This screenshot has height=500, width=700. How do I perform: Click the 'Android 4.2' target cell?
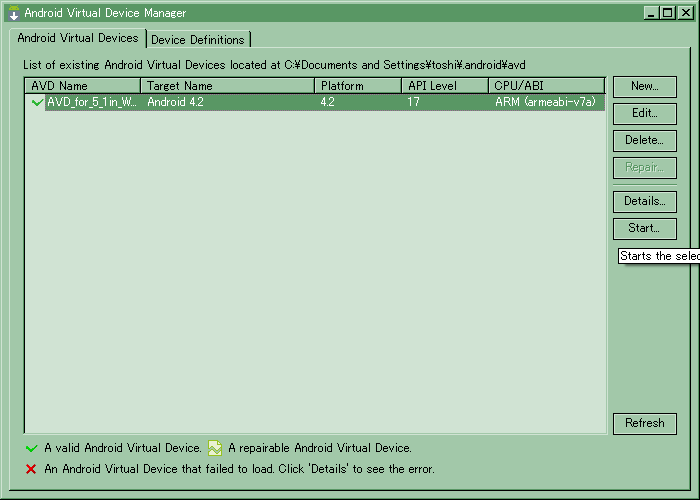tap(175, 102)
